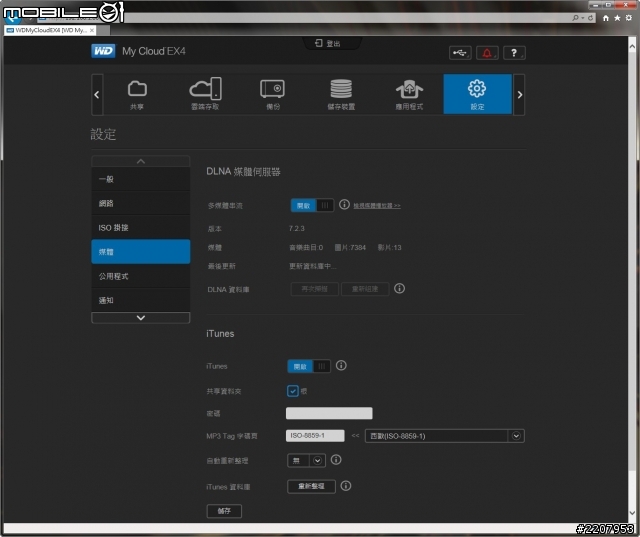Image resolution: width=640 pixels, height=537 pixels.
Task: Click the 儲存 save button
Action: (224, 511)
